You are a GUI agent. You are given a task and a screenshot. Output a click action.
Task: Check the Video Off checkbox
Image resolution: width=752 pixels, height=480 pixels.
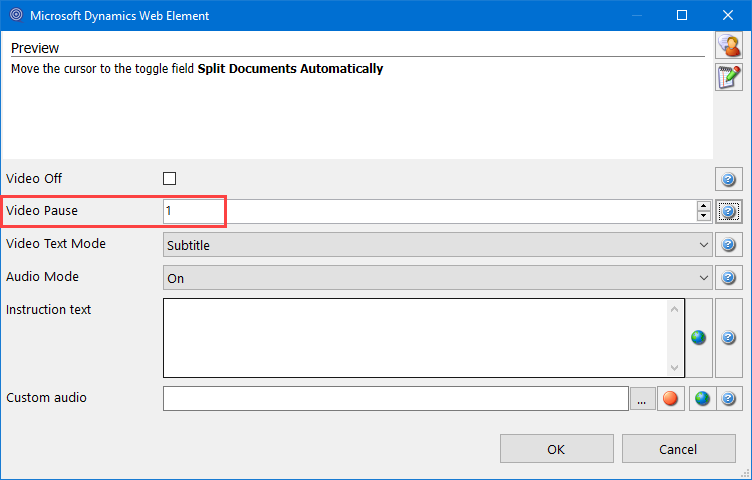pyautogui.click(x=169, y=178)
